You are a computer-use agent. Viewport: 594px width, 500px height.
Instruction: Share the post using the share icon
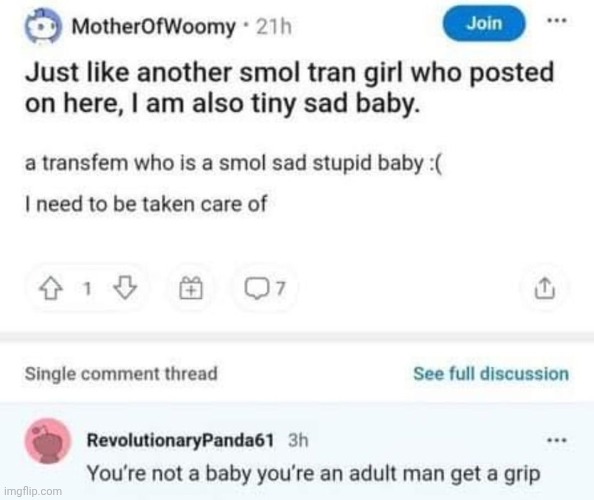tap(545, 288)
